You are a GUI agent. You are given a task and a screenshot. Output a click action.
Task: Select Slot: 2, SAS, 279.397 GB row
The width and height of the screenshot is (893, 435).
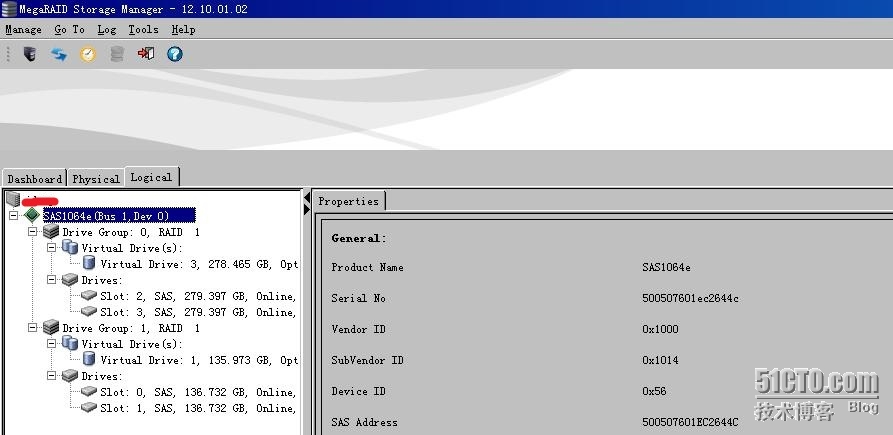198,296
